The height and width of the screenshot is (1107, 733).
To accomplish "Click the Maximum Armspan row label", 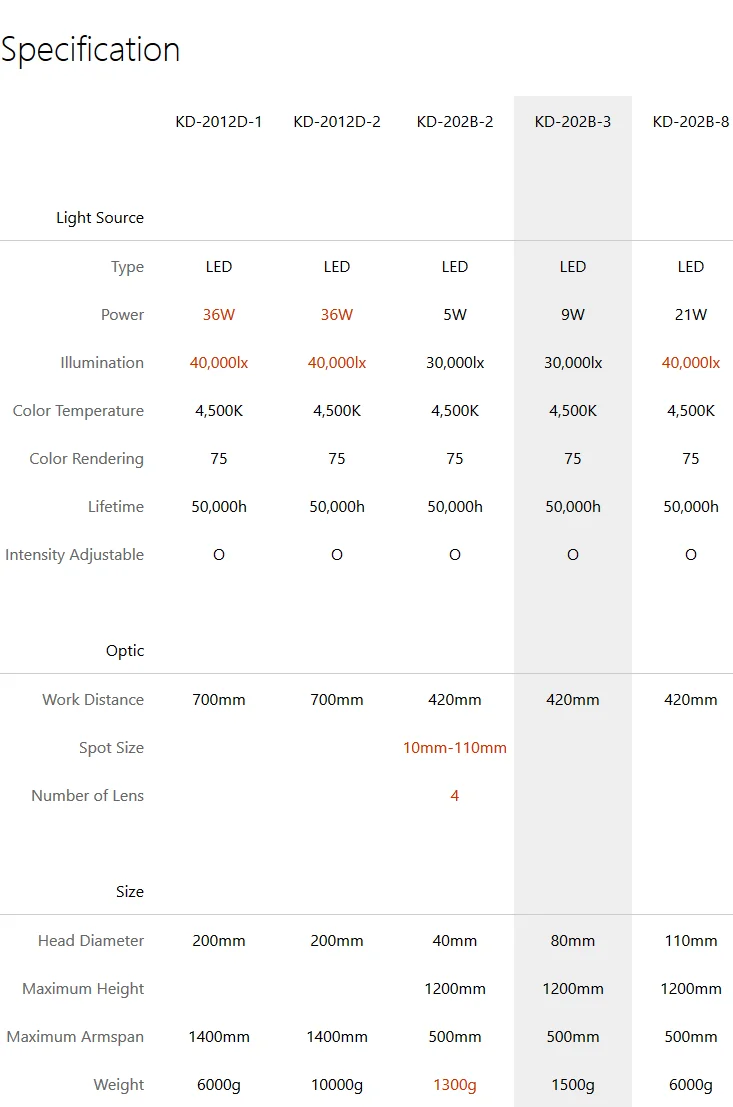I will pos(75,1037).
